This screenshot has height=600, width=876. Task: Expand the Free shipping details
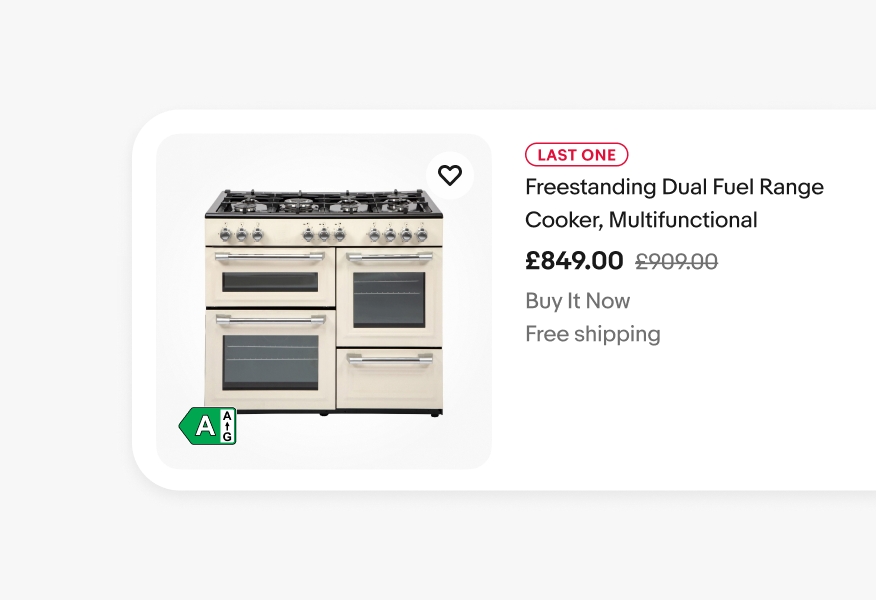coord(592,333)
